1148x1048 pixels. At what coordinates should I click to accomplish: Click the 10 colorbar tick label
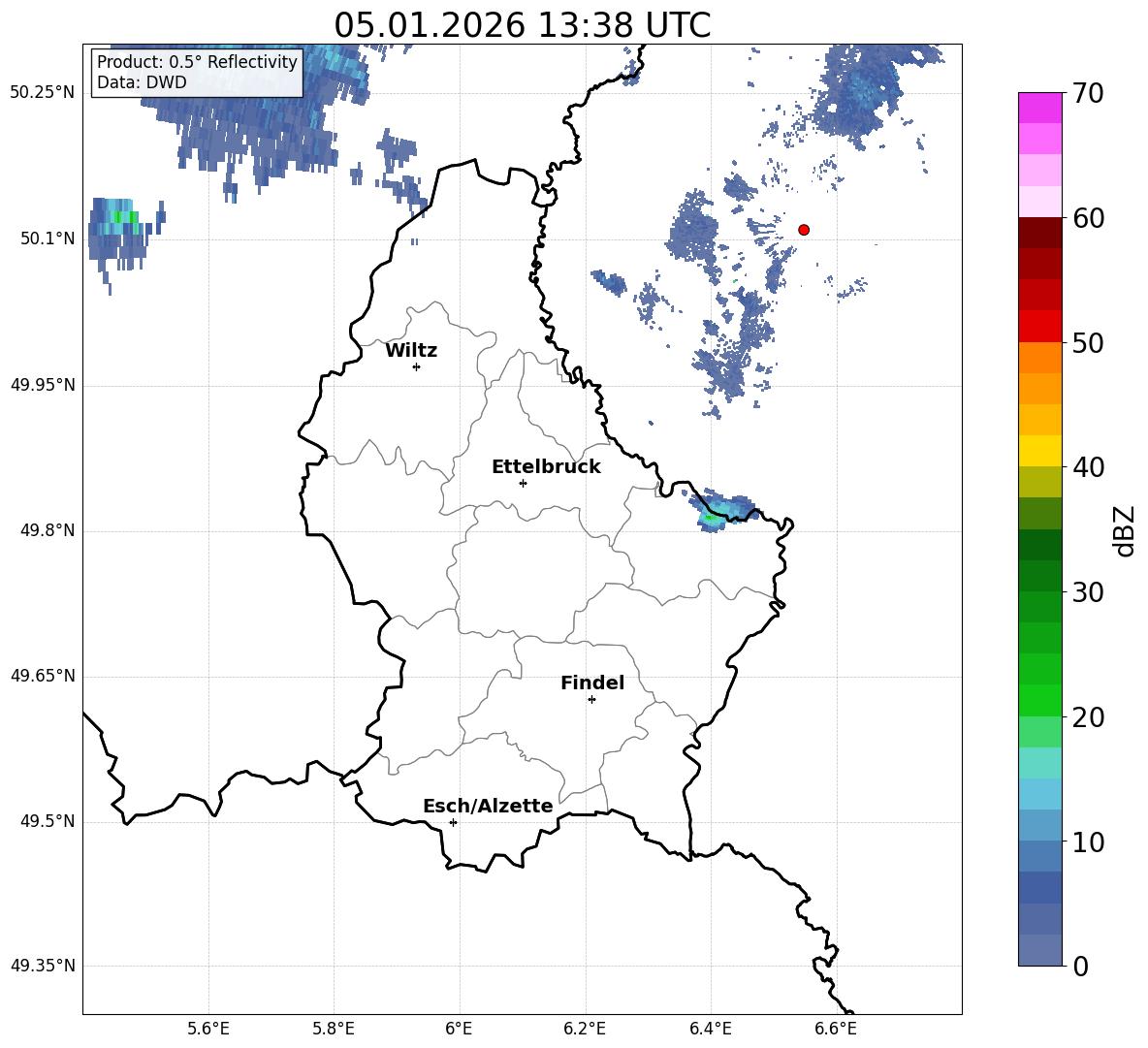pyautogui.click(x=1087, y=842)
